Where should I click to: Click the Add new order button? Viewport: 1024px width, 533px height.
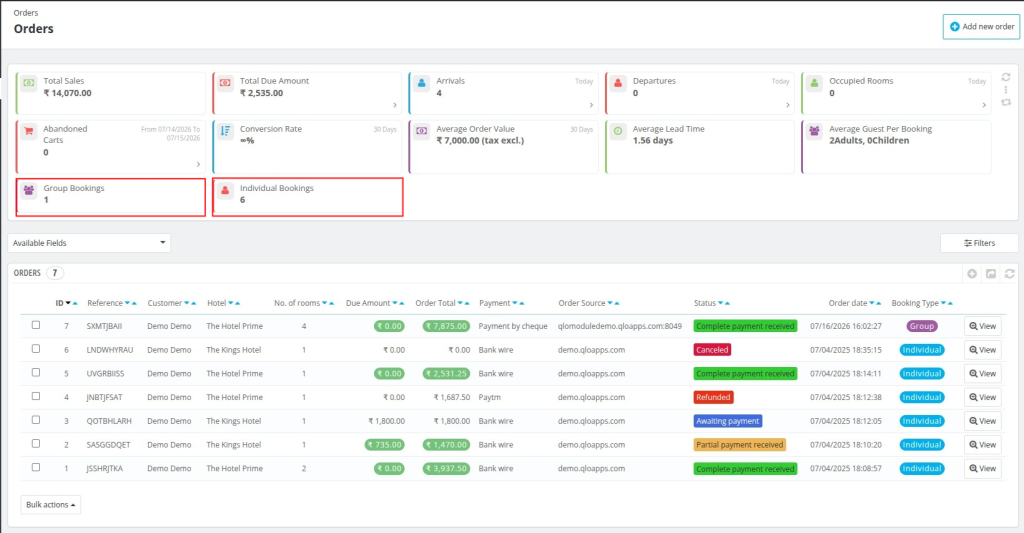pos(981,27)
